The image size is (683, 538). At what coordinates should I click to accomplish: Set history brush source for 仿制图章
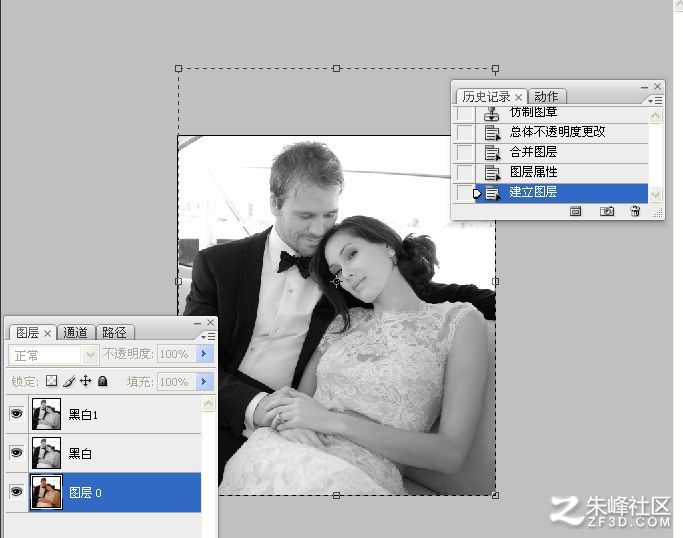(465, 114)
